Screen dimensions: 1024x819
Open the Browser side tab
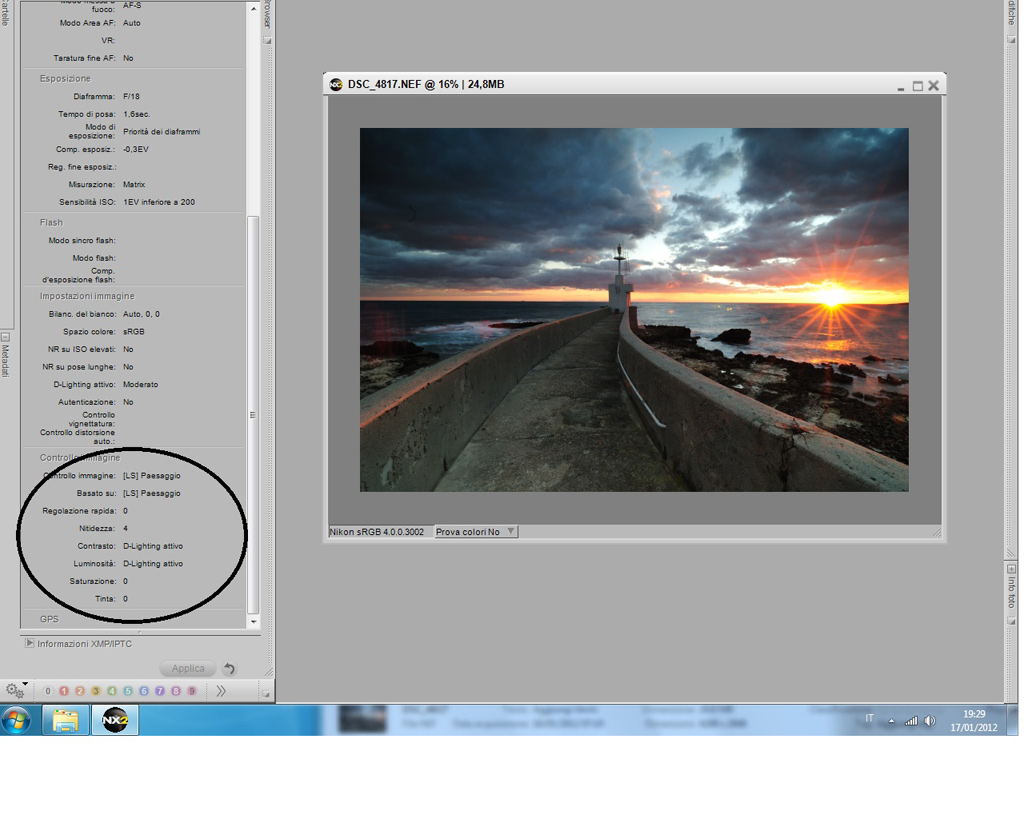267,14
